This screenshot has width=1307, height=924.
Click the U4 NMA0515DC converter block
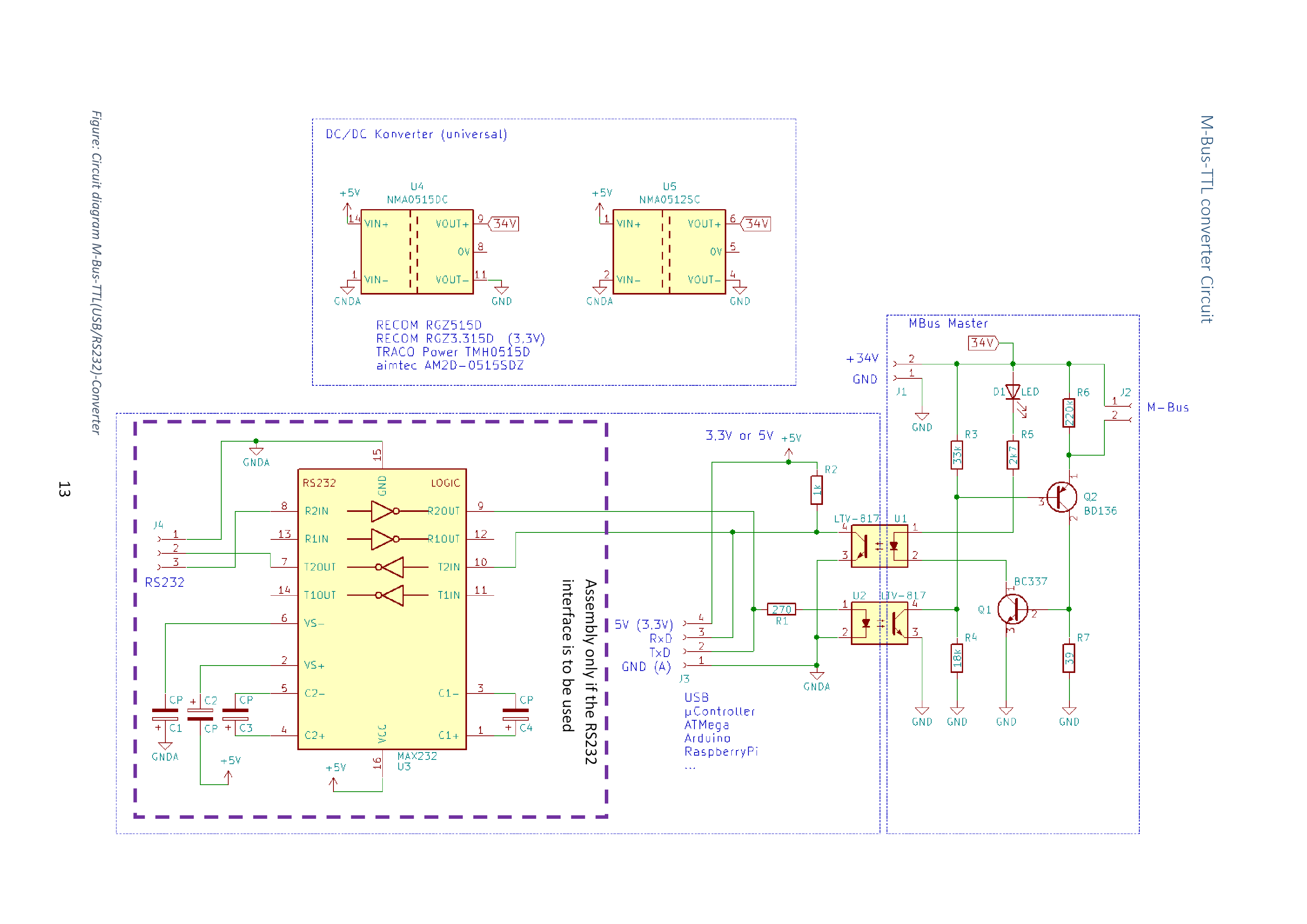click(417, 251)
